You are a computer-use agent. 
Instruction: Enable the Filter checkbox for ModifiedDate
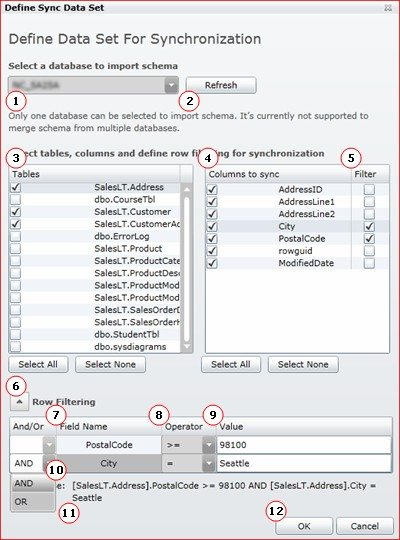point(369,263)
